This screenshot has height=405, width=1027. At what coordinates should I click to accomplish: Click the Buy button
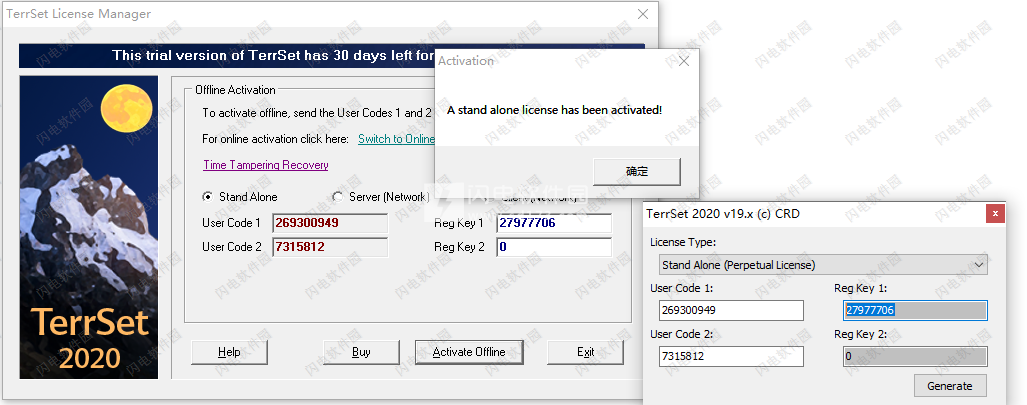tap(361, 352)
